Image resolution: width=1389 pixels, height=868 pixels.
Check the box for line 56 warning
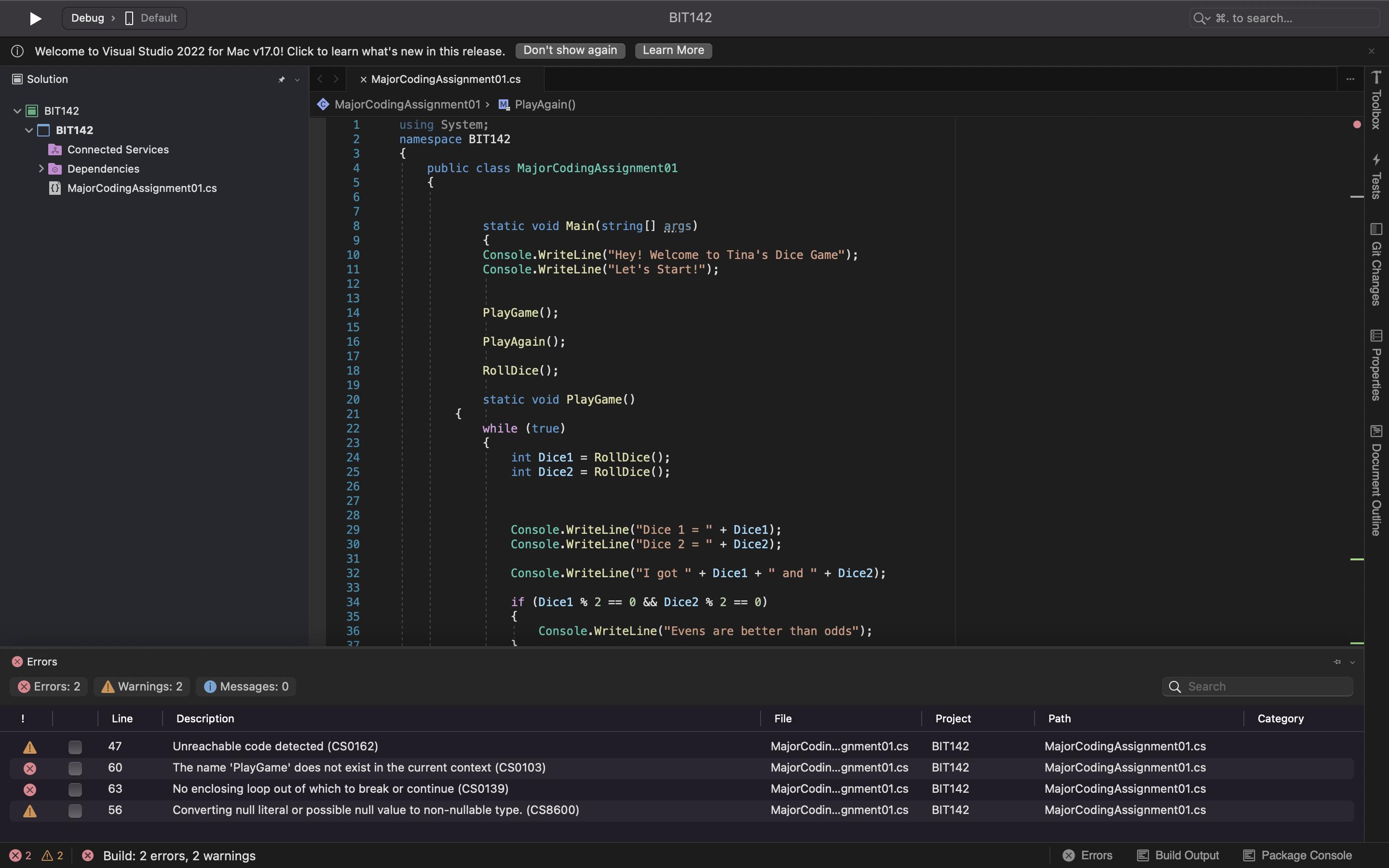click(x=75, y=811)
